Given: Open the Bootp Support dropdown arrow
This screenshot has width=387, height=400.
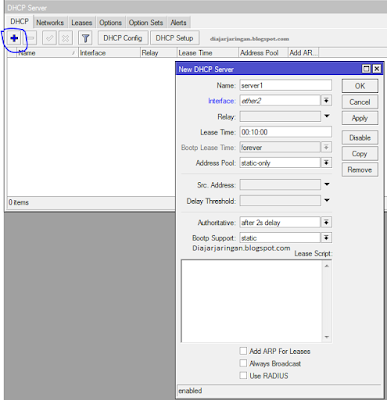Looking at the screenshot, I should point(326,238).
